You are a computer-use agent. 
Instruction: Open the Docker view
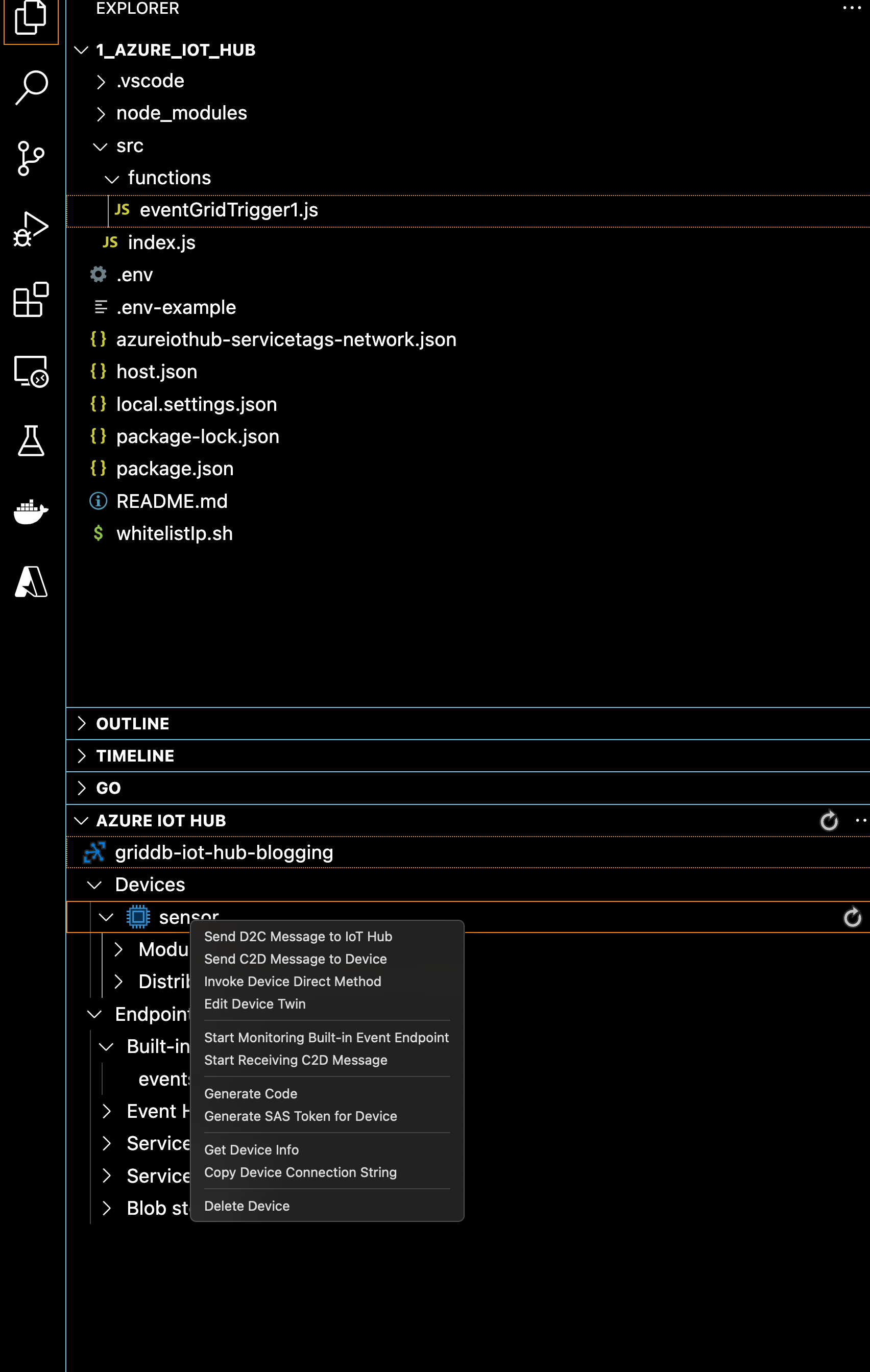[31, 511]
